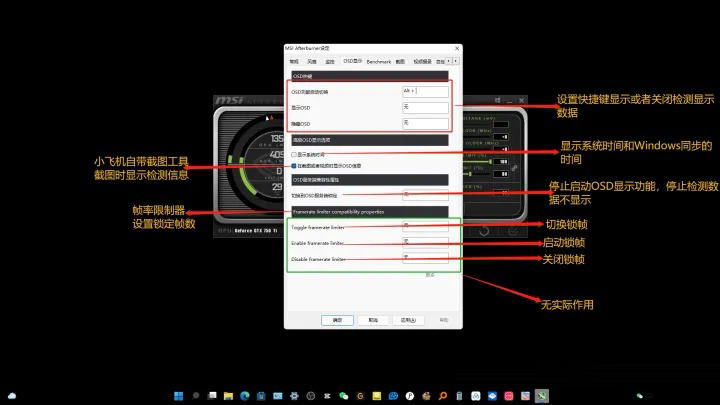The width and height of the screenshot is (720, 405).
Task: Click the temp limit slider handle in Afterburner
Action: click(470, 174)
